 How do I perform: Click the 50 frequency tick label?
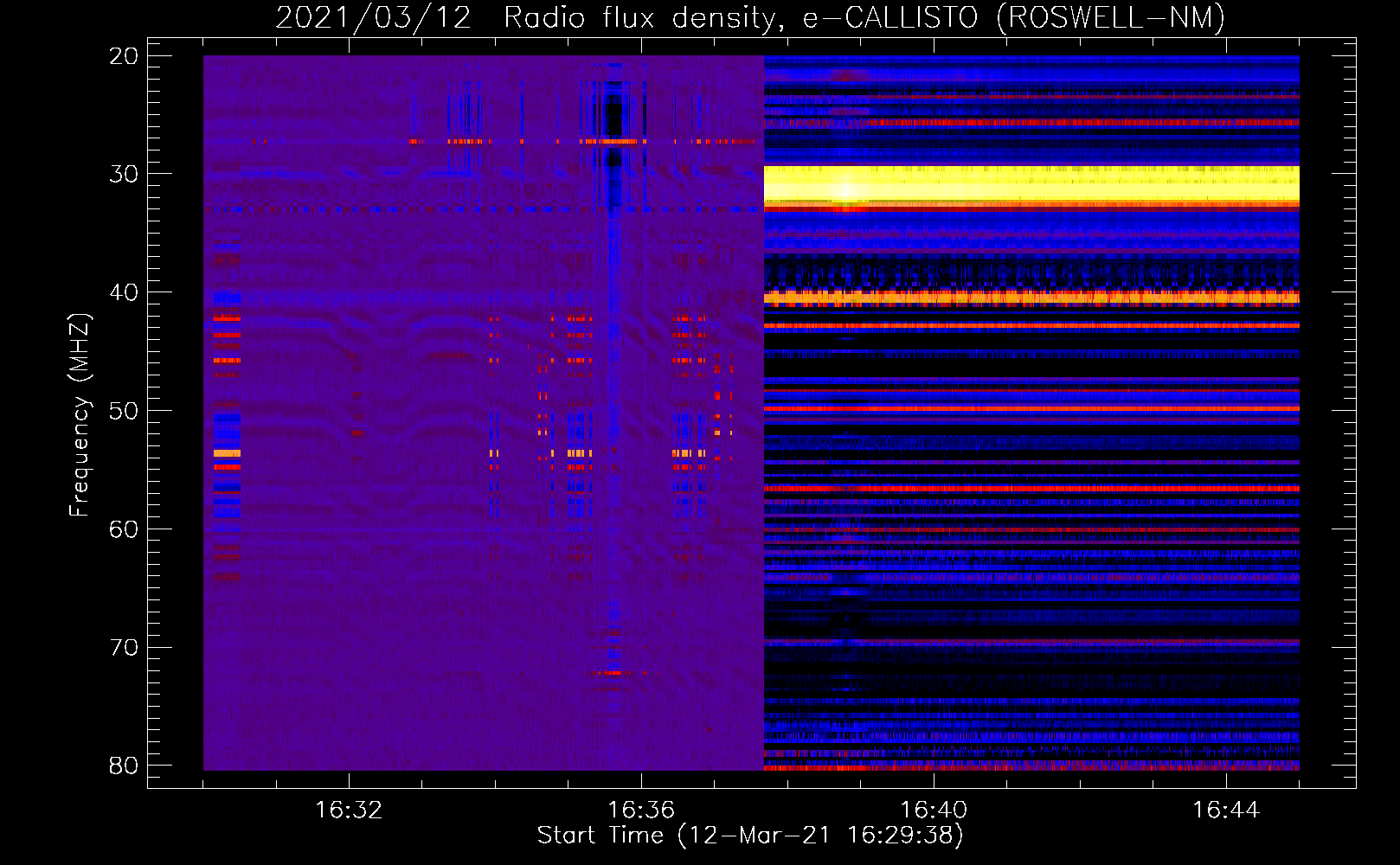coord(124,411)
